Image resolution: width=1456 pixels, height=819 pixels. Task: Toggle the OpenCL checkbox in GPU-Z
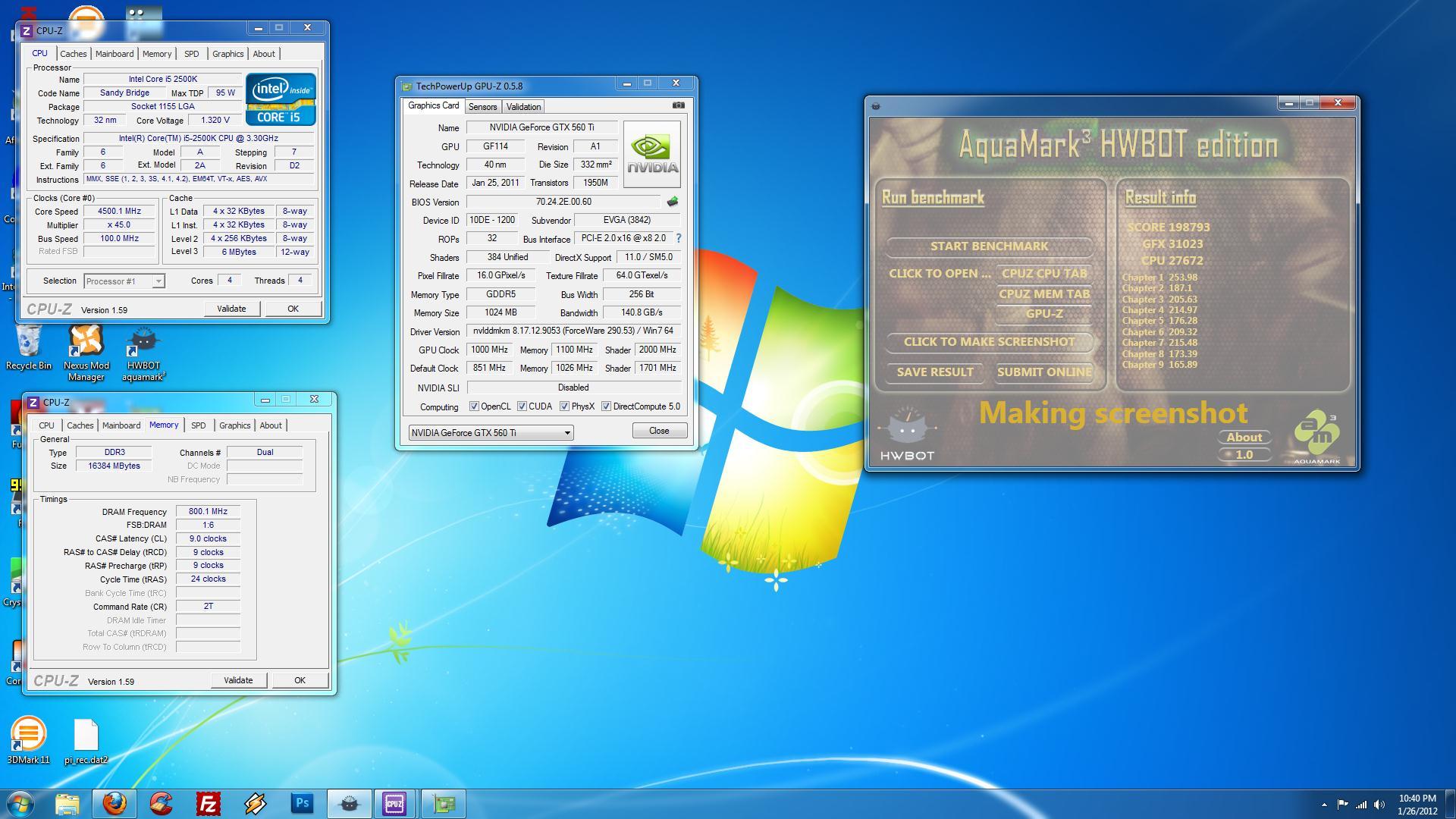click(x=474, y=406)
